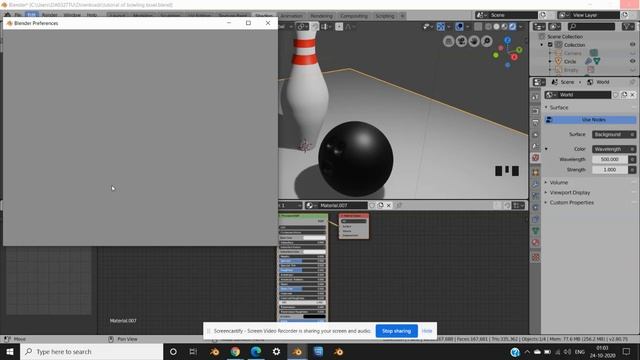The width and height of the screenshot is (640, 360).
Task: Add a new workspace tab
Action: pos(402,16)
